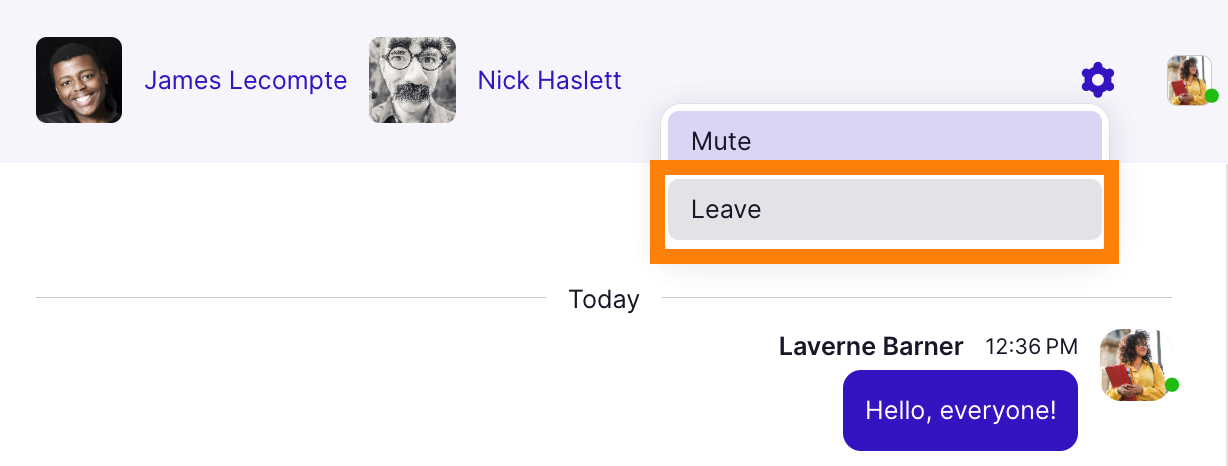The width and height of the screenshot is (1228, 466).
Task: Open James Lecompte's name link
Action: pos(246,80)
